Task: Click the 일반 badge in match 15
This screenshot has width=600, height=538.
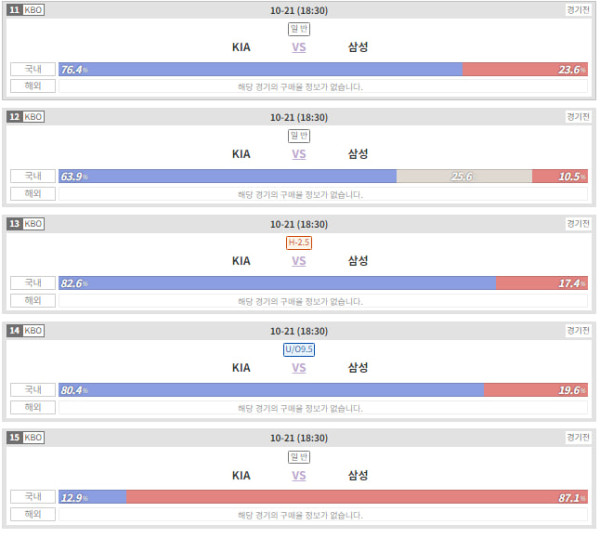Action: (x=299, y=457)
